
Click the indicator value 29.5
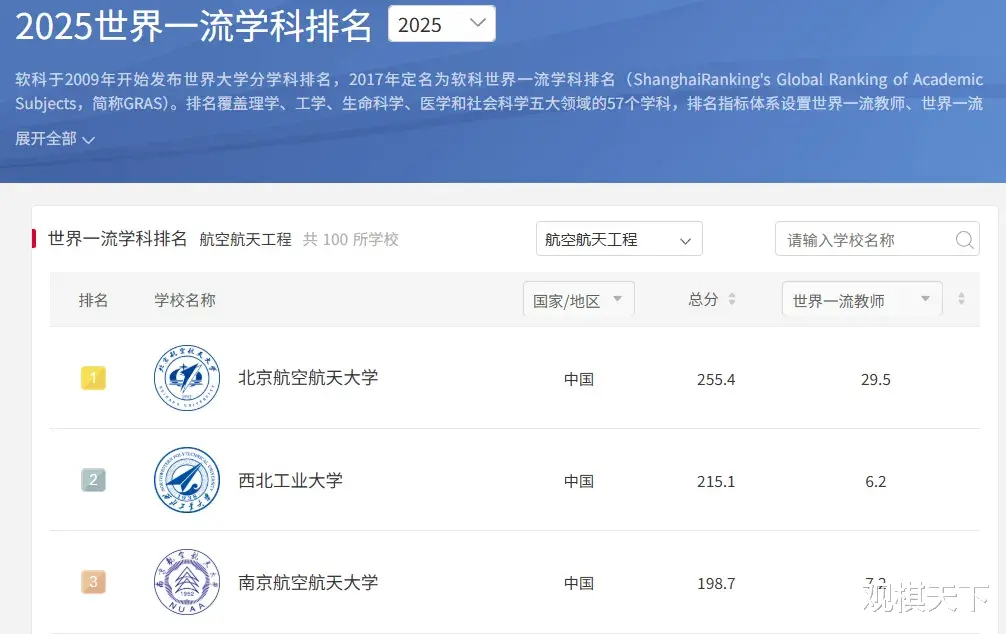876,379
